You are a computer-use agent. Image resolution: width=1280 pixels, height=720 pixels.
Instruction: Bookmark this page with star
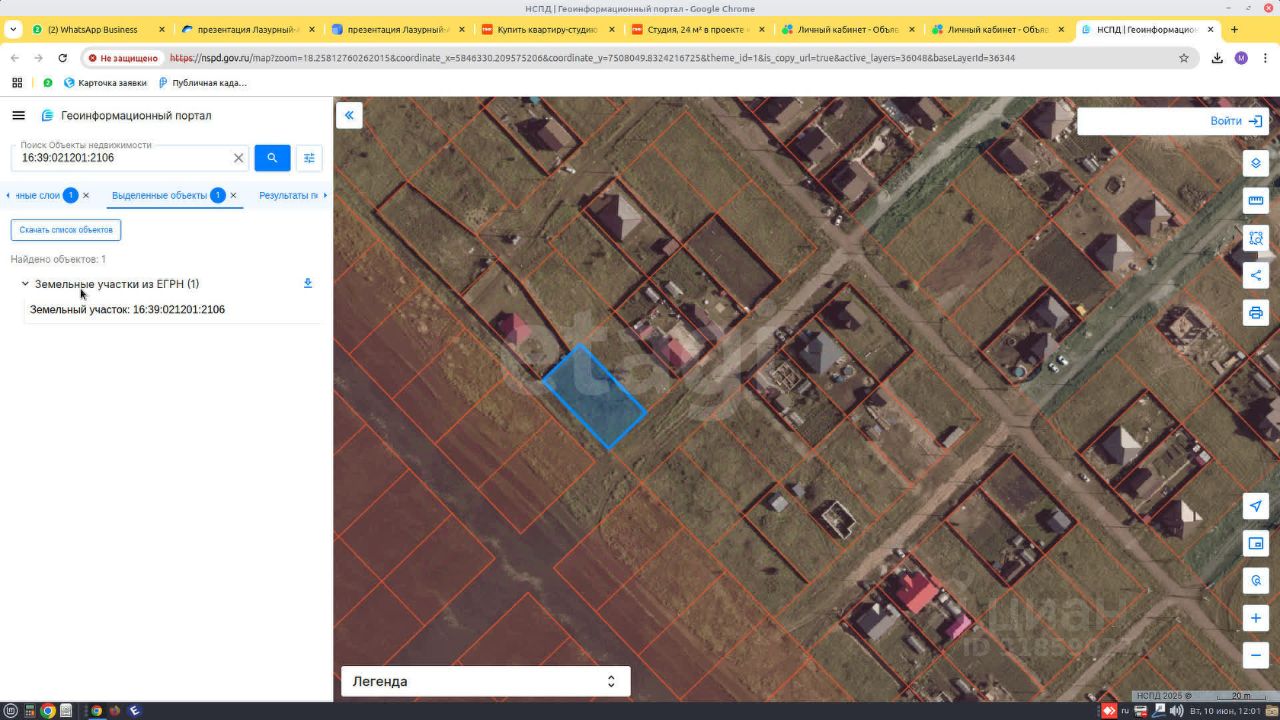(x=1184, y=58)
